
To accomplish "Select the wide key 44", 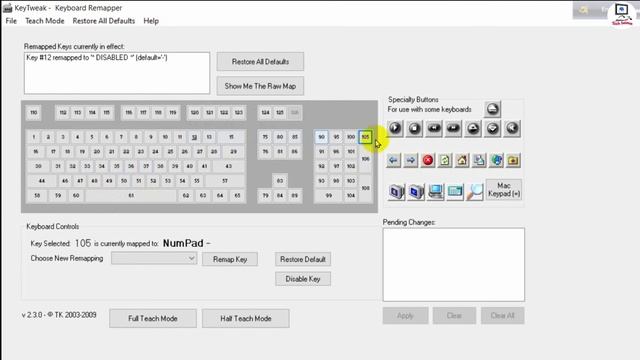I will 42,181.
